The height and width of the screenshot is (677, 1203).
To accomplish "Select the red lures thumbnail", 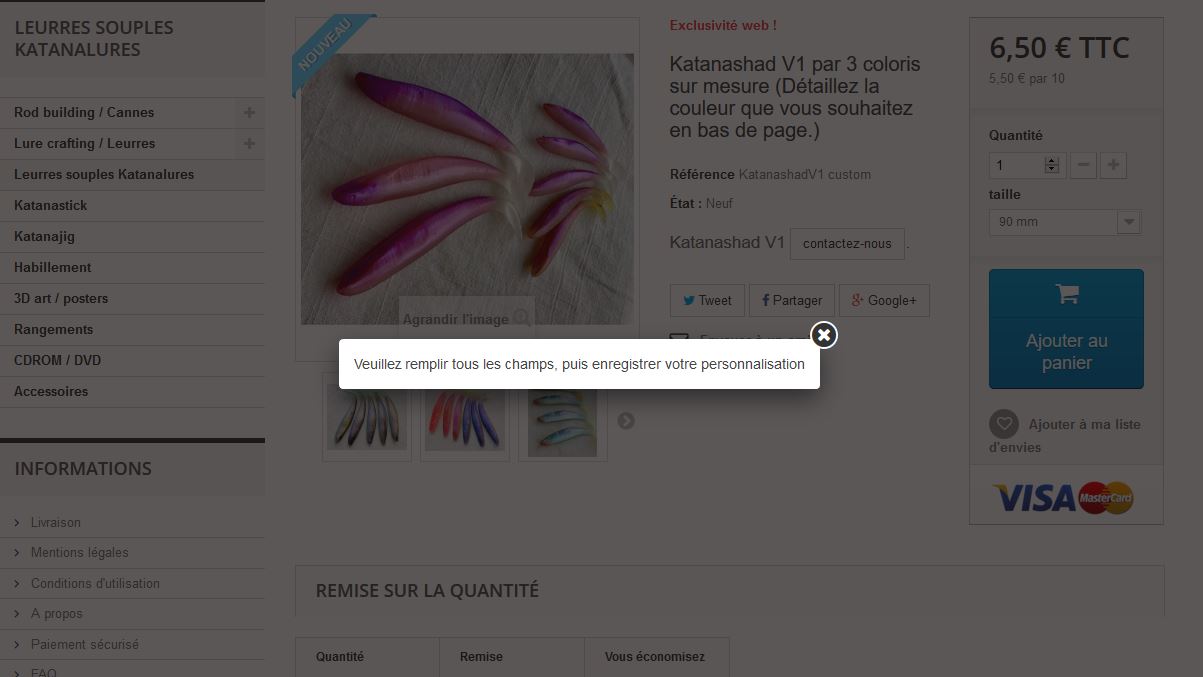I will pyautogui.click(x=465, y=417).
